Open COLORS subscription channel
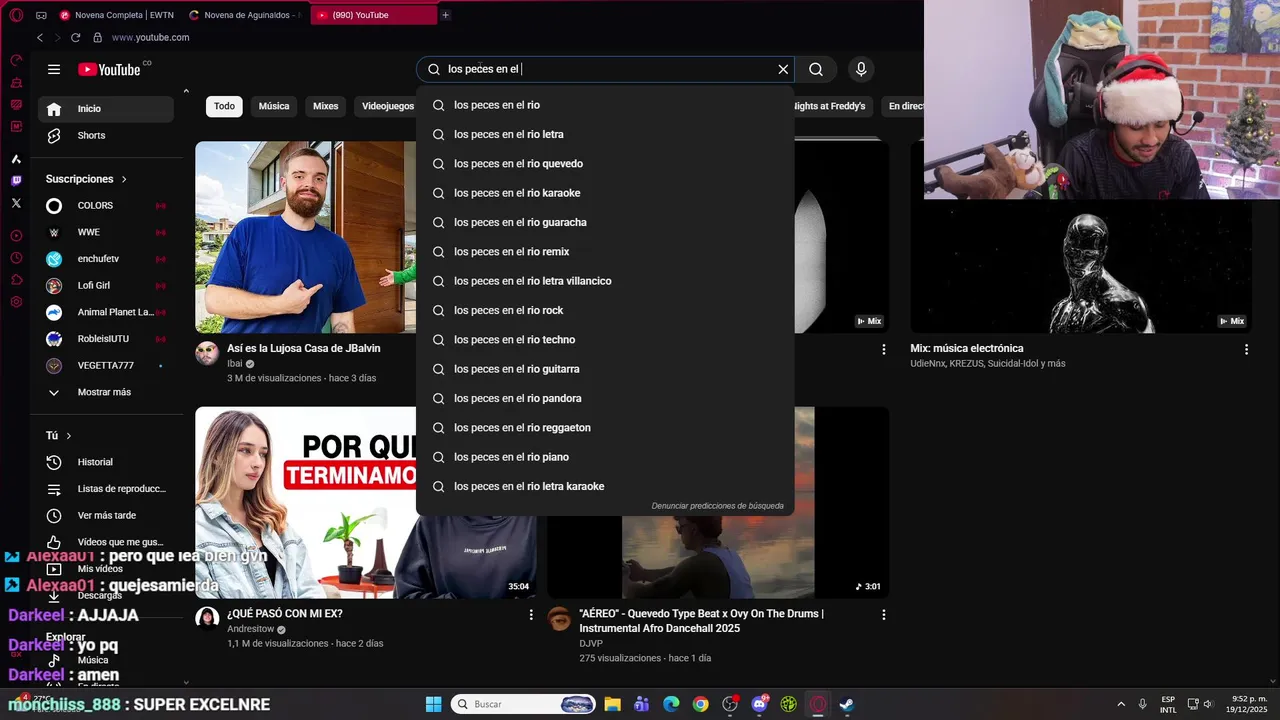The image size is (1280, 720). pyautogui.click(x=106, y=206)
